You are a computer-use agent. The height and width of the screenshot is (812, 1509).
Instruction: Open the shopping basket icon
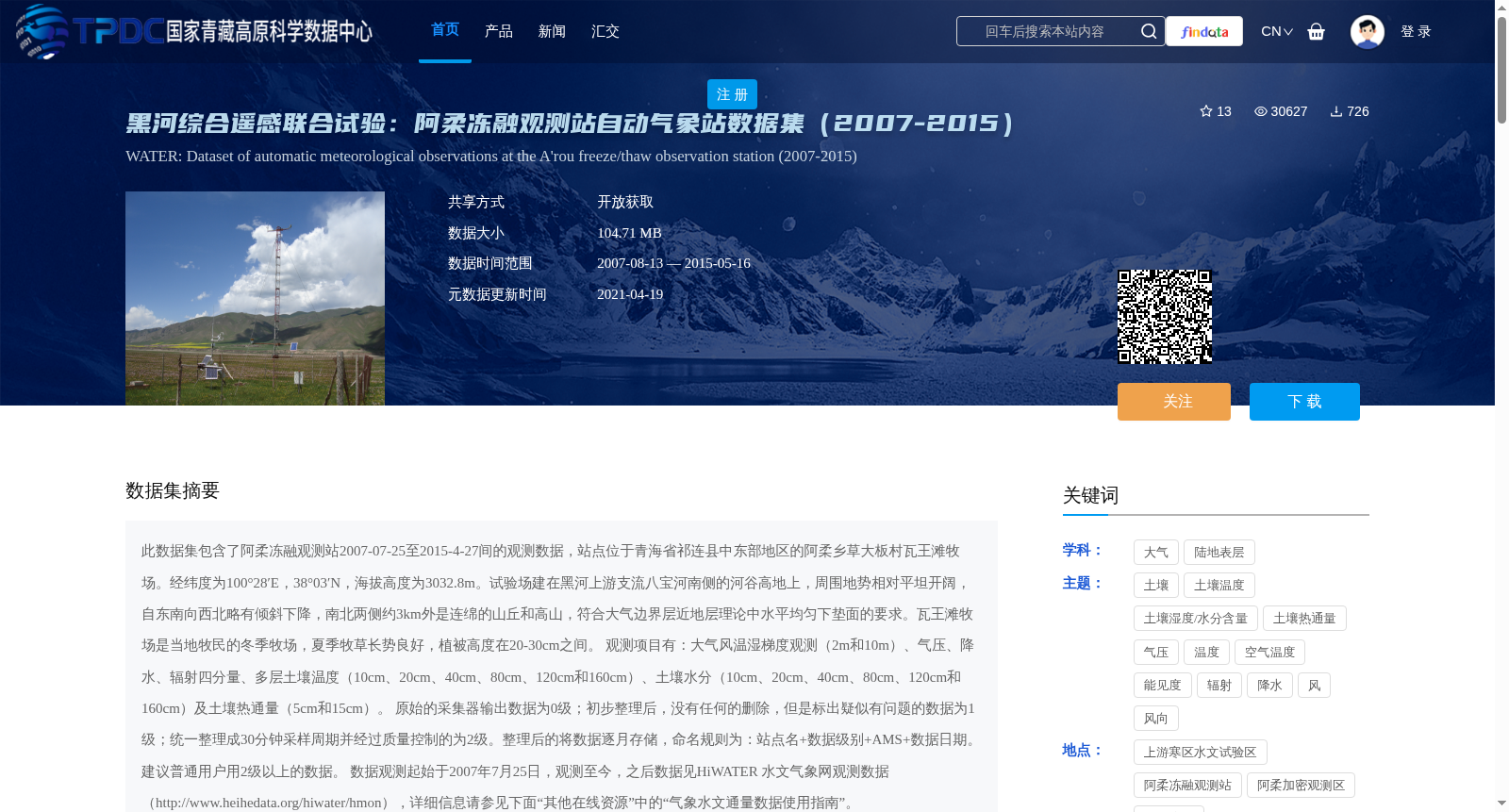pos(1316,31)
